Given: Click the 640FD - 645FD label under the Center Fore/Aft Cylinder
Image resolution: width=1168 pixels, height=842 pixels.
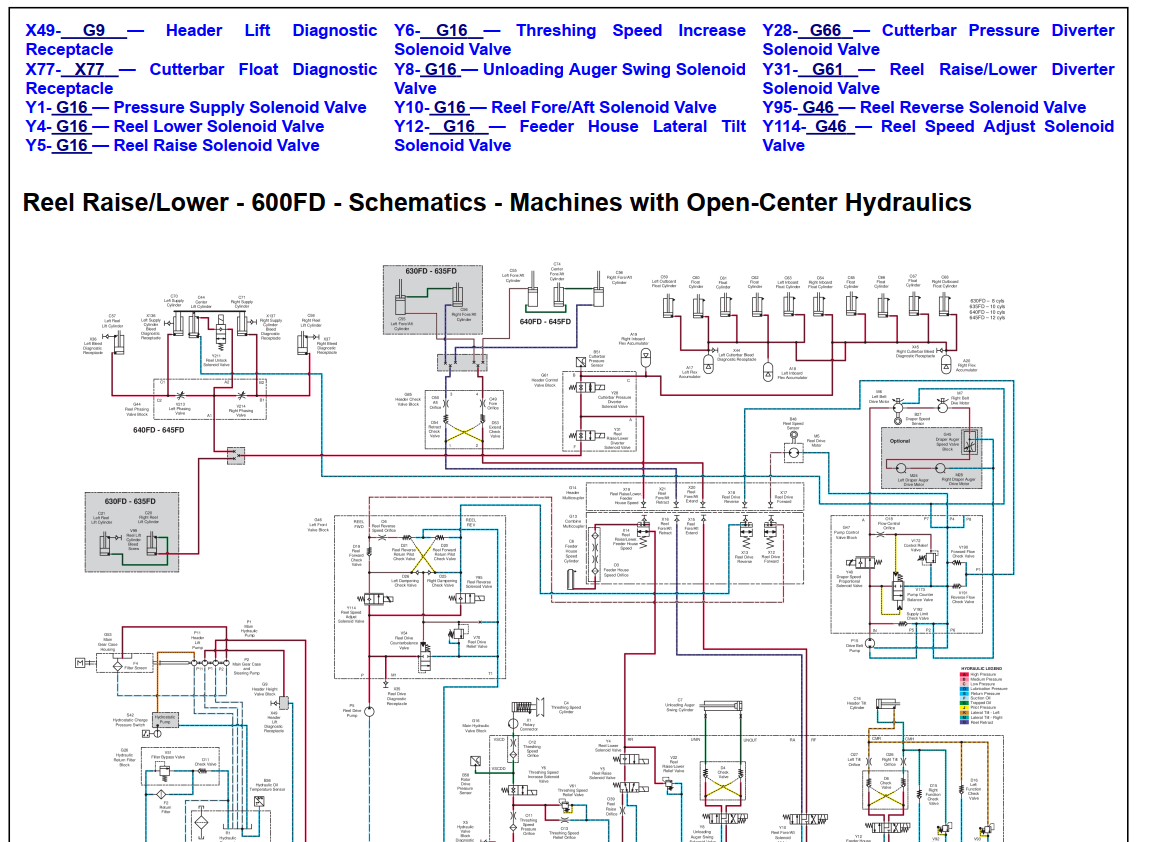Looking at the screenshot, I should pyautogui.click(x=545, y=322).
